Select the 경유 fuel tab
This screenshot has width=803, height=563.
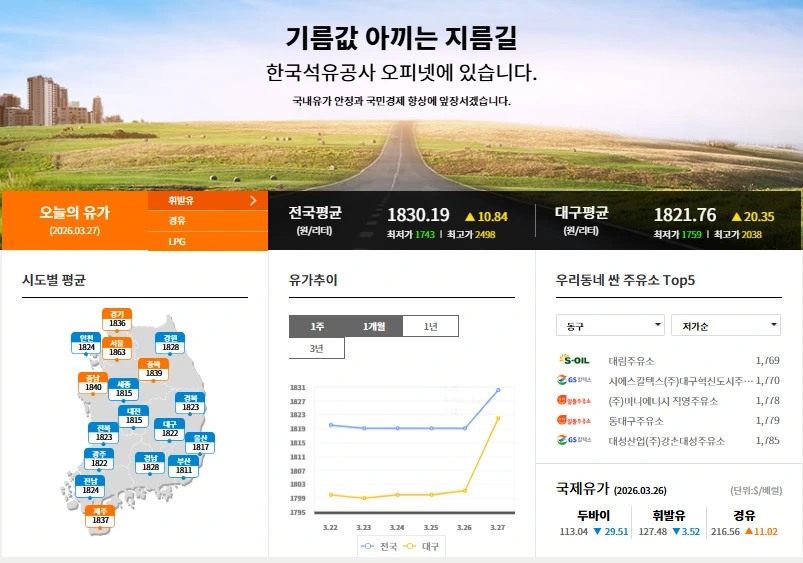pyautogui.click(x=207, y=221)
